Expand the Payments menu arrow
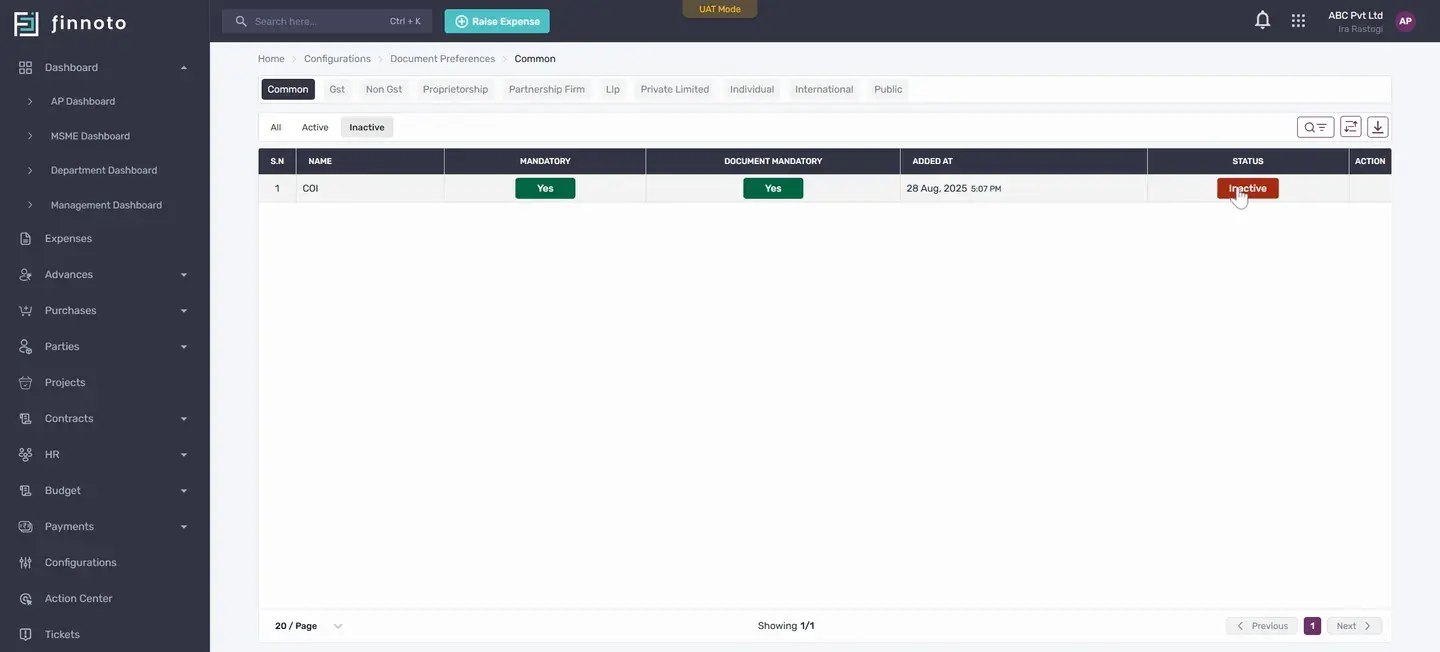This screenshot has width=1440, height=652. 184,526
